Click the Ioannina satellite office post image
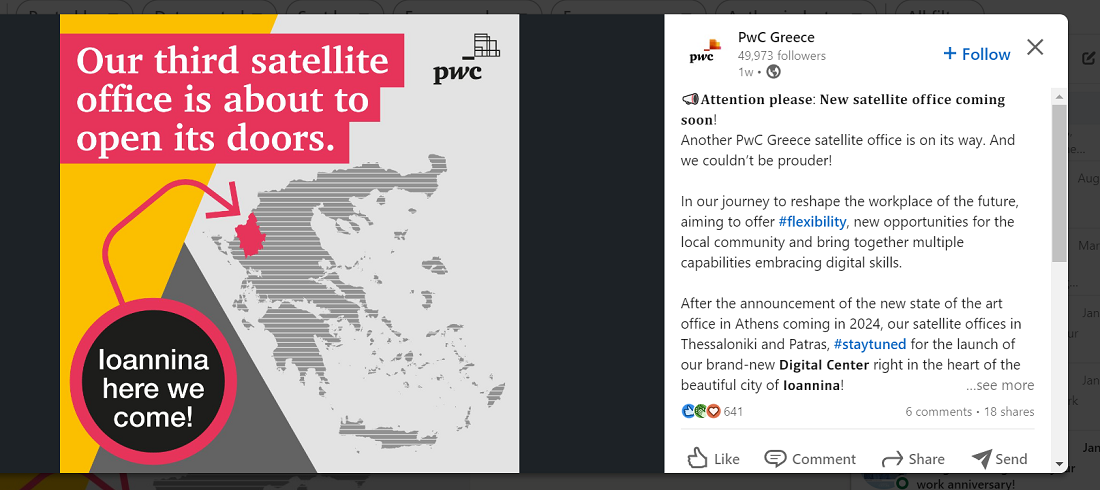Image resolution: width=1100 pixels, height=490 pixels. (x=289, y=243)
